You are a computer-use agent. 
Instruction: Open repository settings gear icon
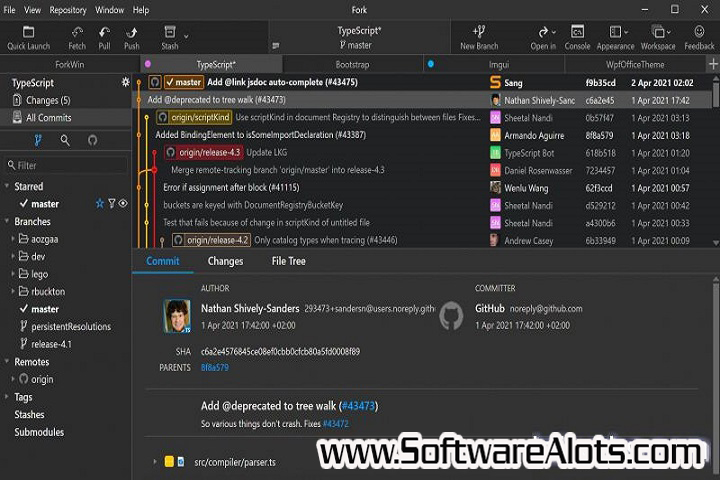125,82
